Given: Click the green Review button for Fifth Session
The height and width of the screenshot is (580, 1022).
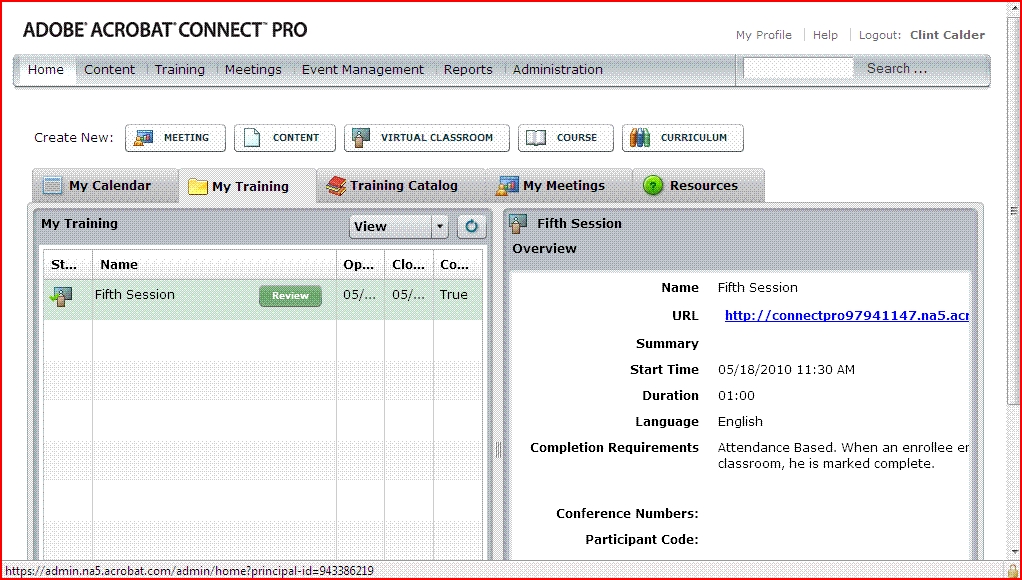Looking at the screenshot, I should pyautogui.click(x=290, y=295).
